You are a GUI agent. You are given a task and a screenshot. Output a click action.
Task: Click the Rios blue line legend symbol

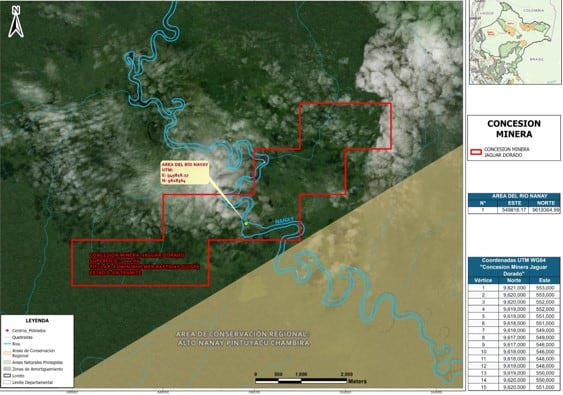[x=7, y=344]
